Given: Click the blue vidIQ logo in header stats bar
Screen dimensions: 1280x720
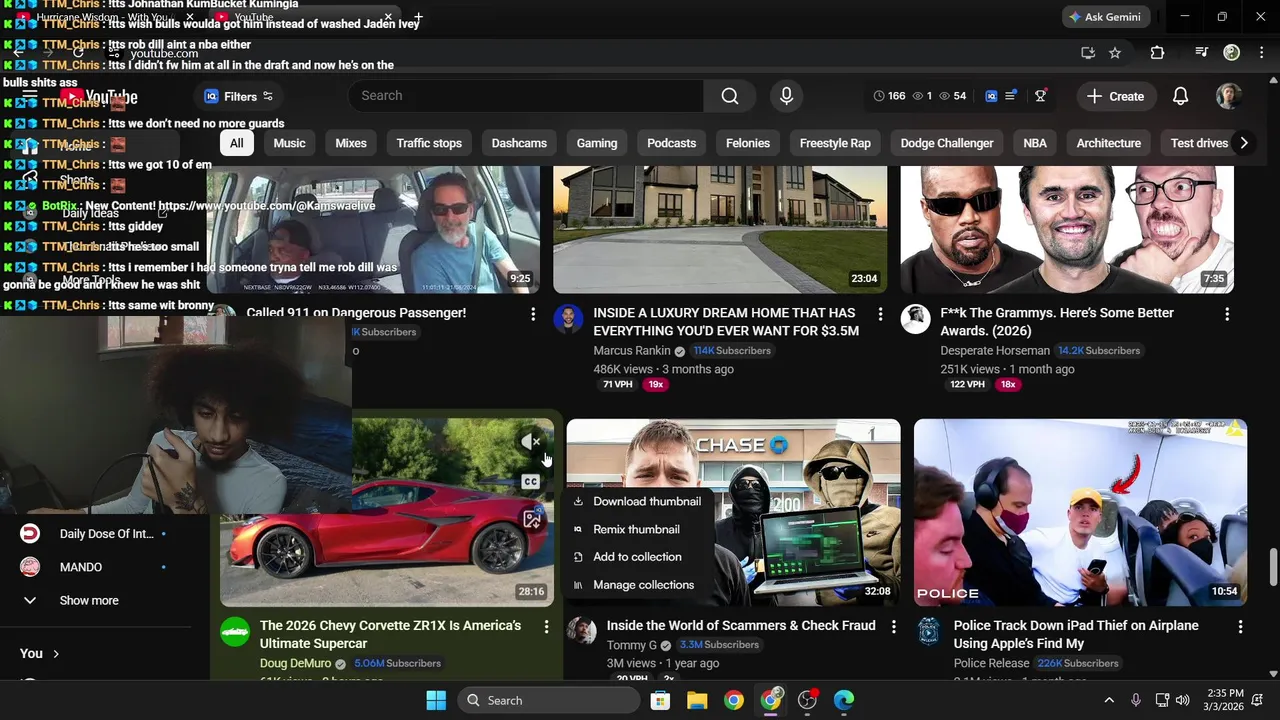Looking at the screenshot, I should 991,96.
